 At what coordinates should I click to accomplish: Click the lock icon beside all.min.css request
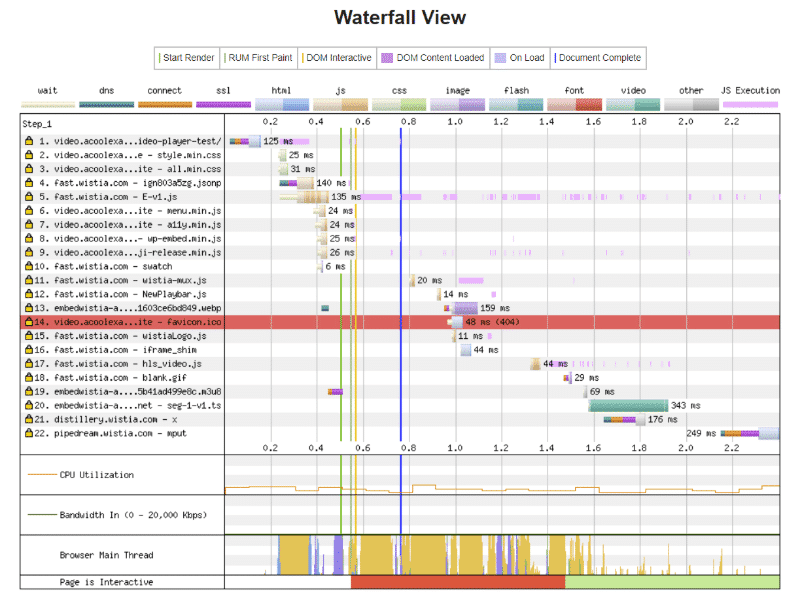click(29, 169)
